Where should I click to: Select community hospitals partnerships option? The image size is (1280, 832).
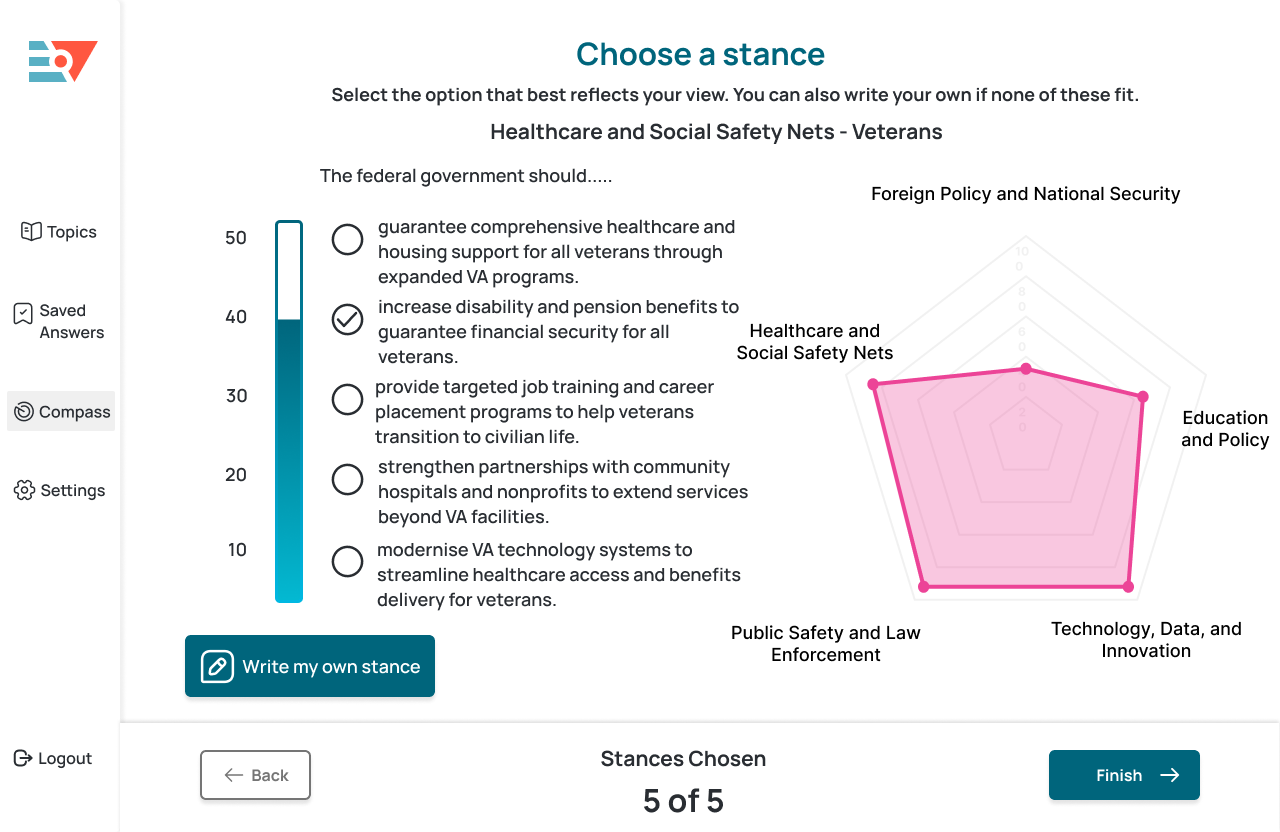(x=347, y=480)
